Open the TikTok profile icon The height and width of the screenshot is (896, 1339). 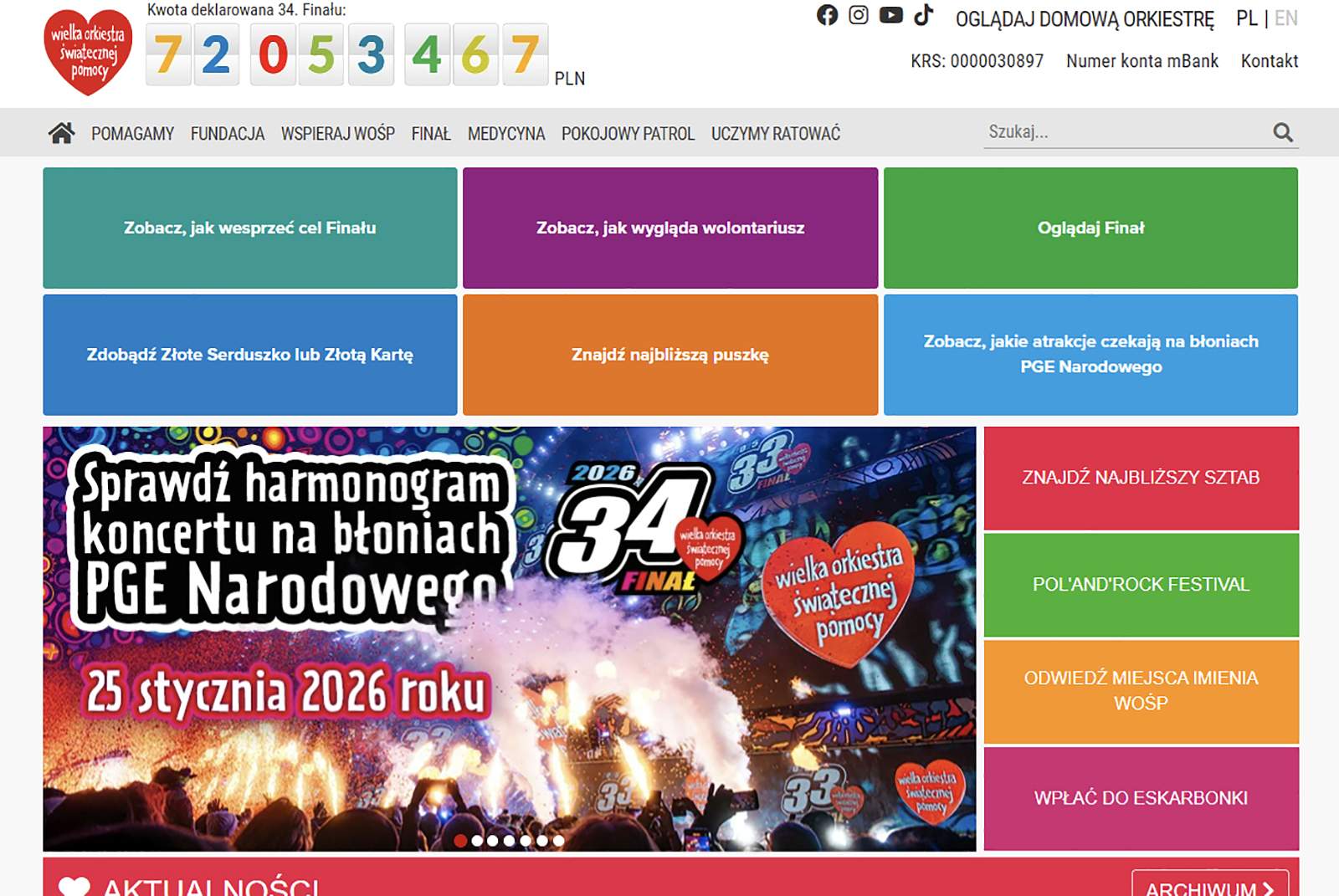[923, 15]
